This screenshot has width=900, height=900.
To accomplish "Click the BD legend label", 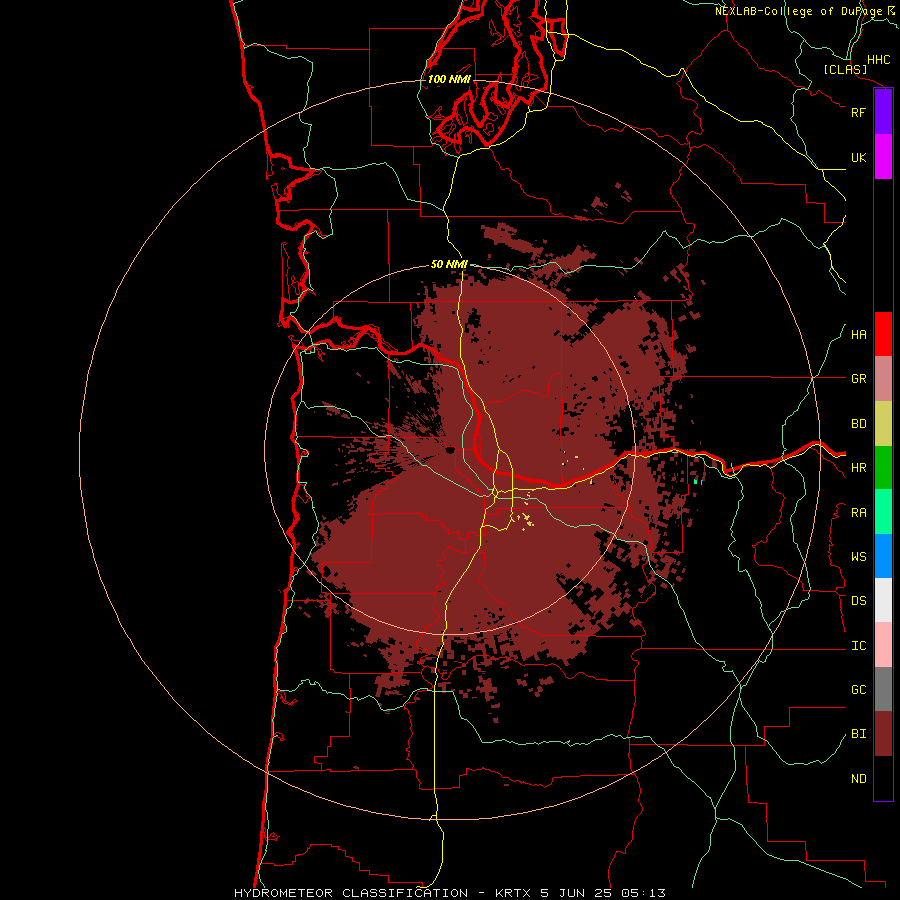I will [x=858, y=424].
